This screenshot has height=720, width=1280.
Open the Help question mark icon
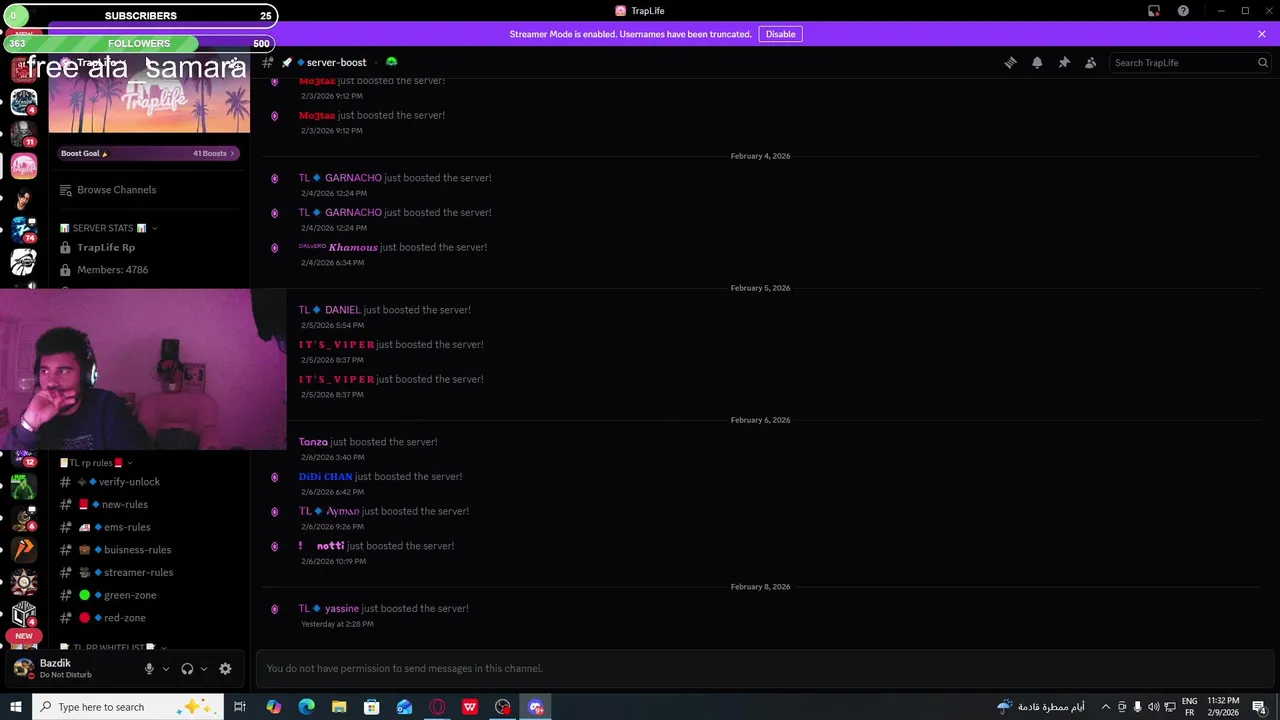[1184, 11]
